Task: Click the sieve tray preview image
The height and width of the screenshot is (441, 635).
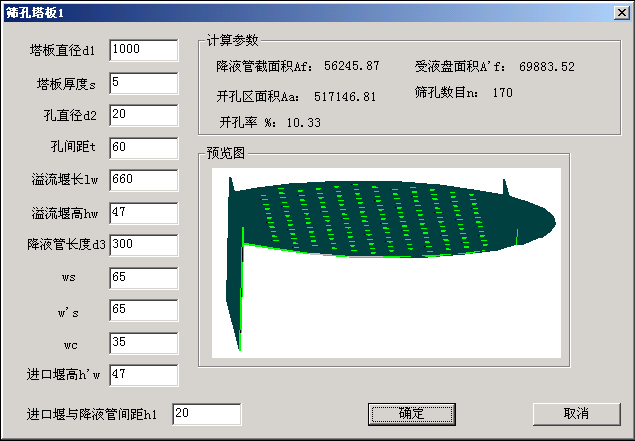Action: [386, 263]
